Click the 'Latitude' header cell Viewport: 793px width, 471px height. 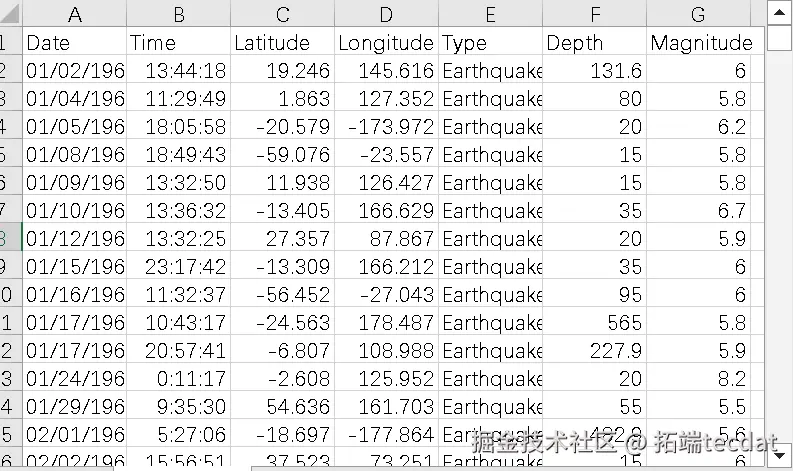click(283, 41)
